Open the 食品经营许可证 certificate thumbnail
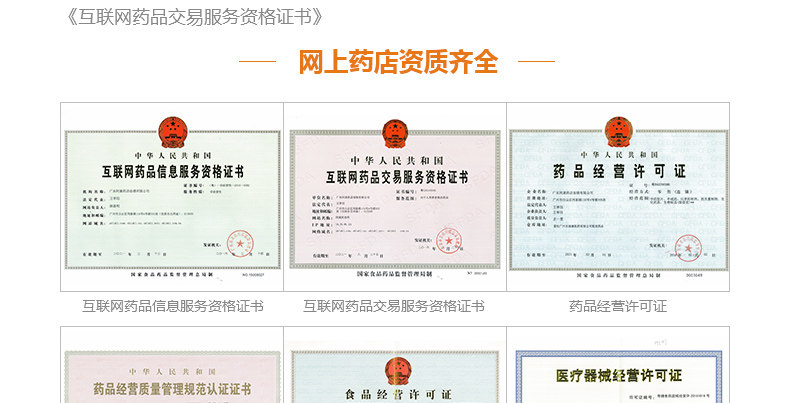Image resolution: width=790 pixels, height=403 pixels. click(x=395, y=365)
